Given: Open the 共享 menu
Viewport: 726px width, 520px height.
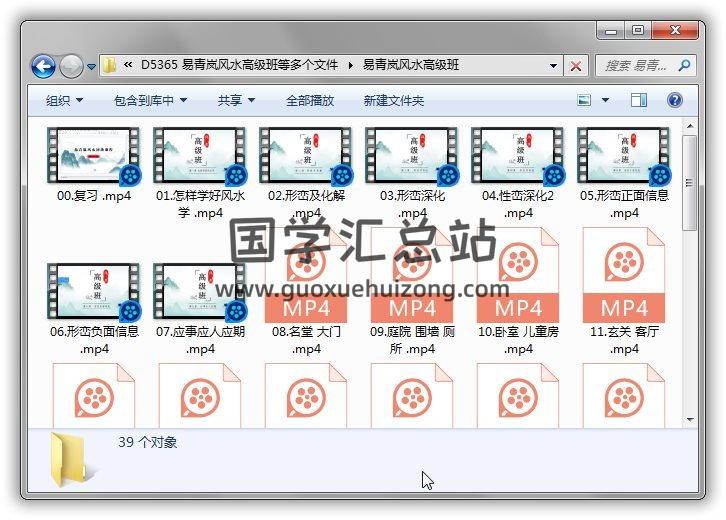Looking at the screenshot, I should pos(236,100).
